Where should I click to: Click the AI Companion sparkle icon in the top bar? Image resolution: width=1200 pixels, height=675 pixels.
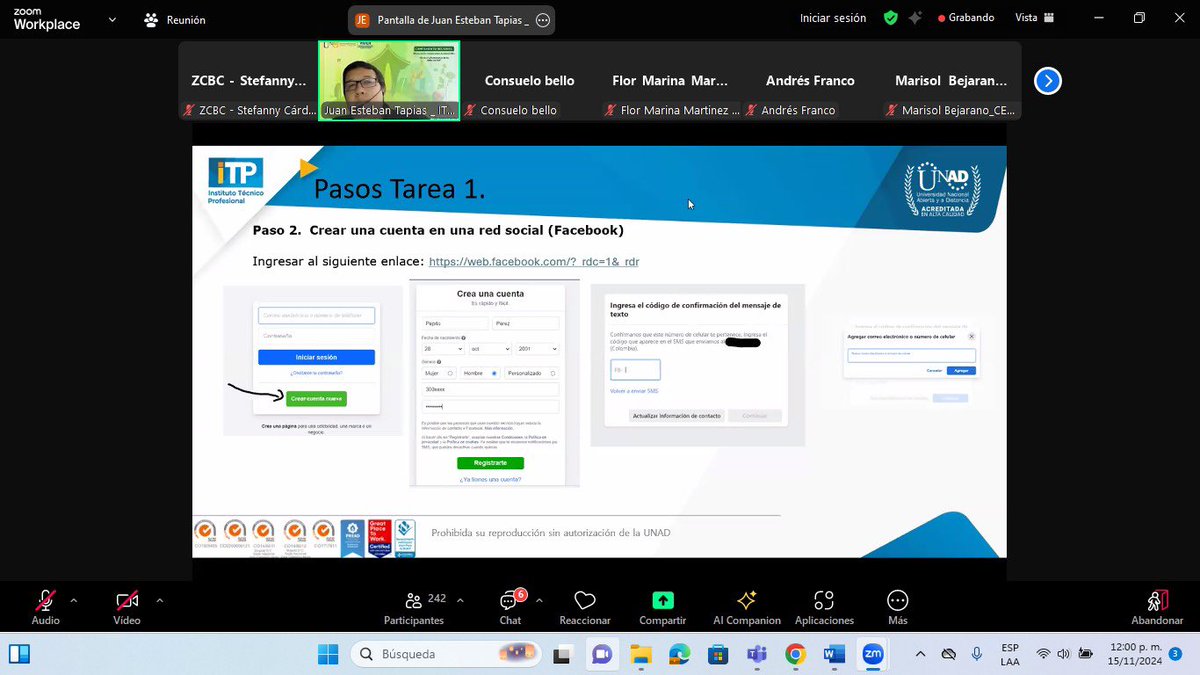tap(915, 18)
